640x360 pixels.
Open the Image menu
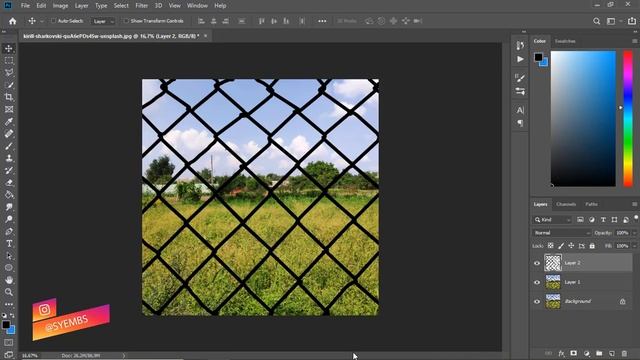[x=60, y=6]
